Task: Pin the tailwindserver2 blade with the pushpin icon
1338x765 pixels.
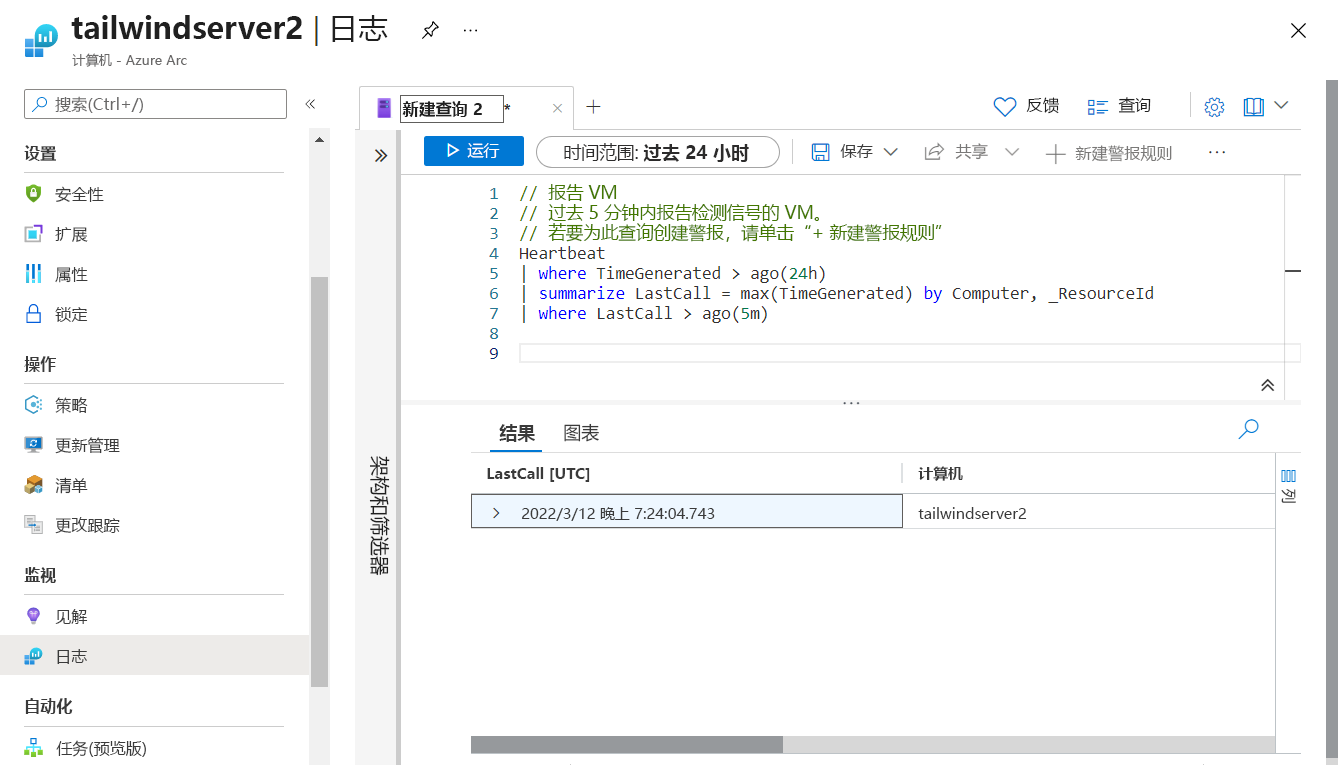Action: [x=430, y=30]
